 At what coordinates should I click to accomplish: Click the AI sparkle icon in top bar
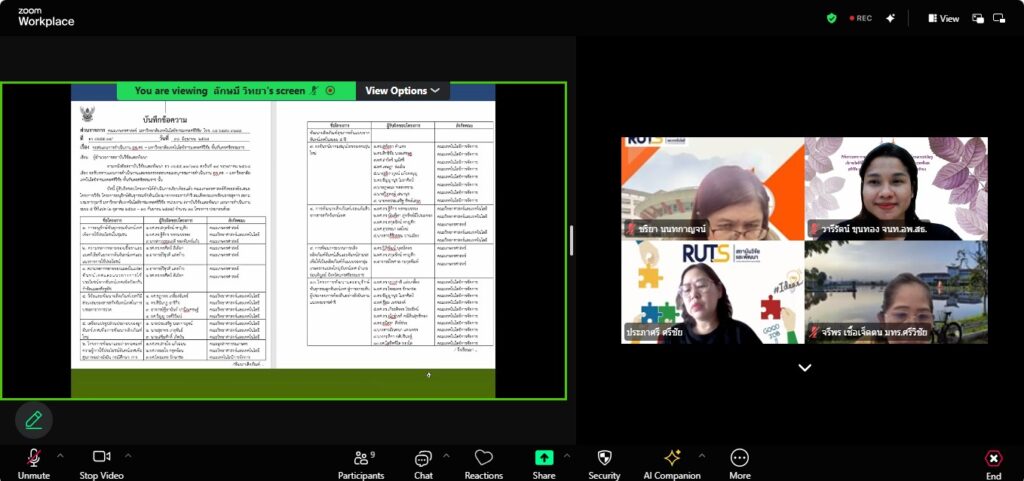(890, 18)
